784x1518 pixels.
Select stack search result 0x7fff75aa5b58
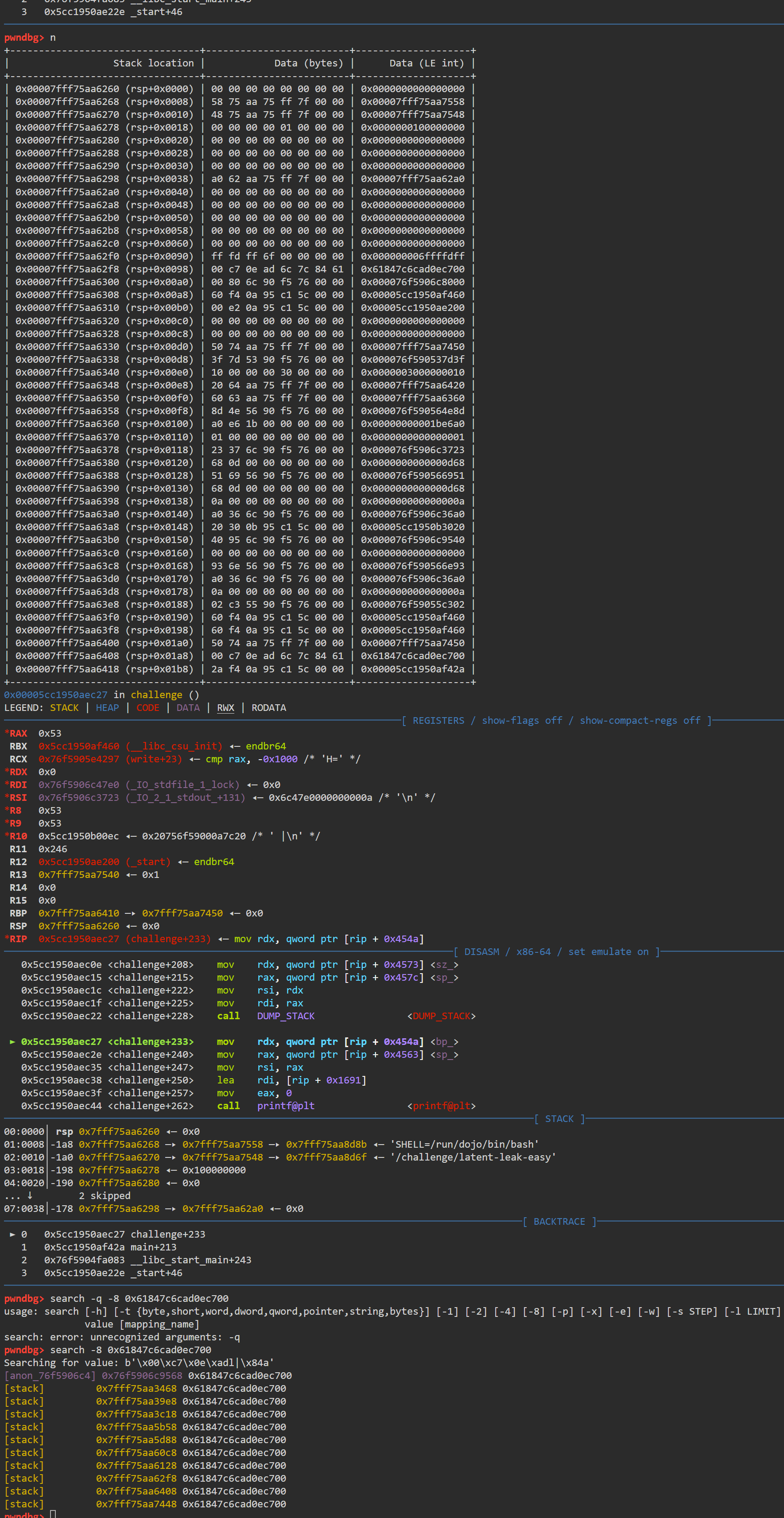136,1427
